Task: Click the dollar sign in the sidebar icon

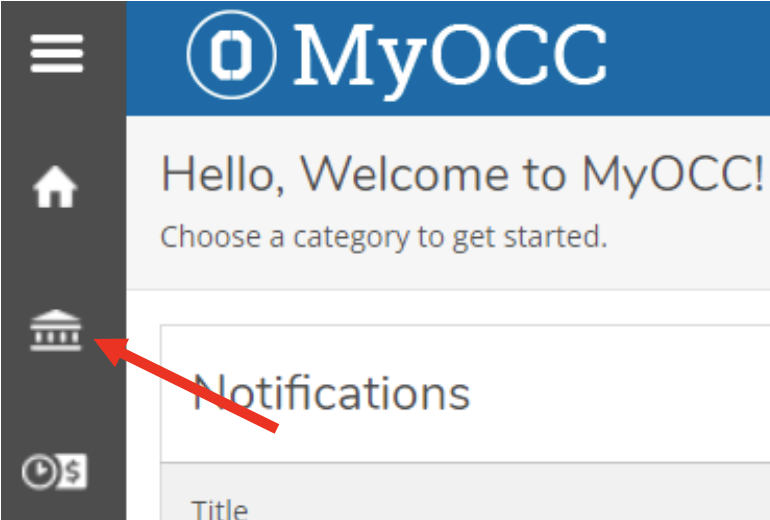Action: 76,472
